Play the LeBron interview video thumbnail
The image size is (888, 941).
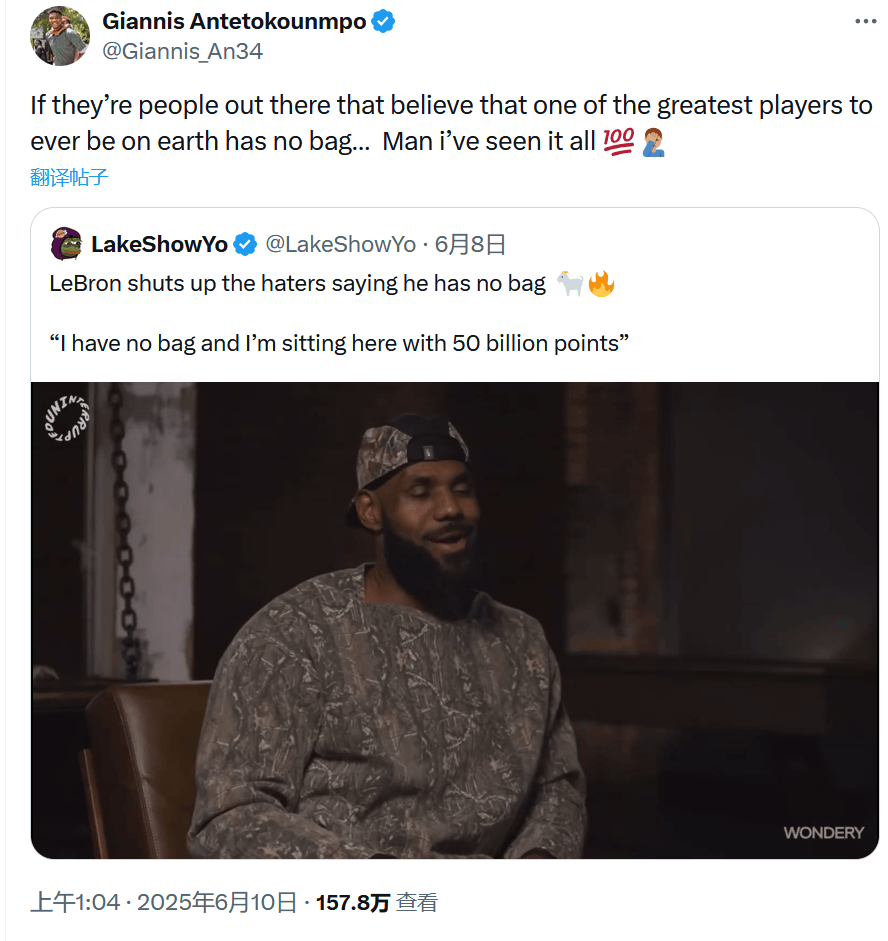pos(455,620)
